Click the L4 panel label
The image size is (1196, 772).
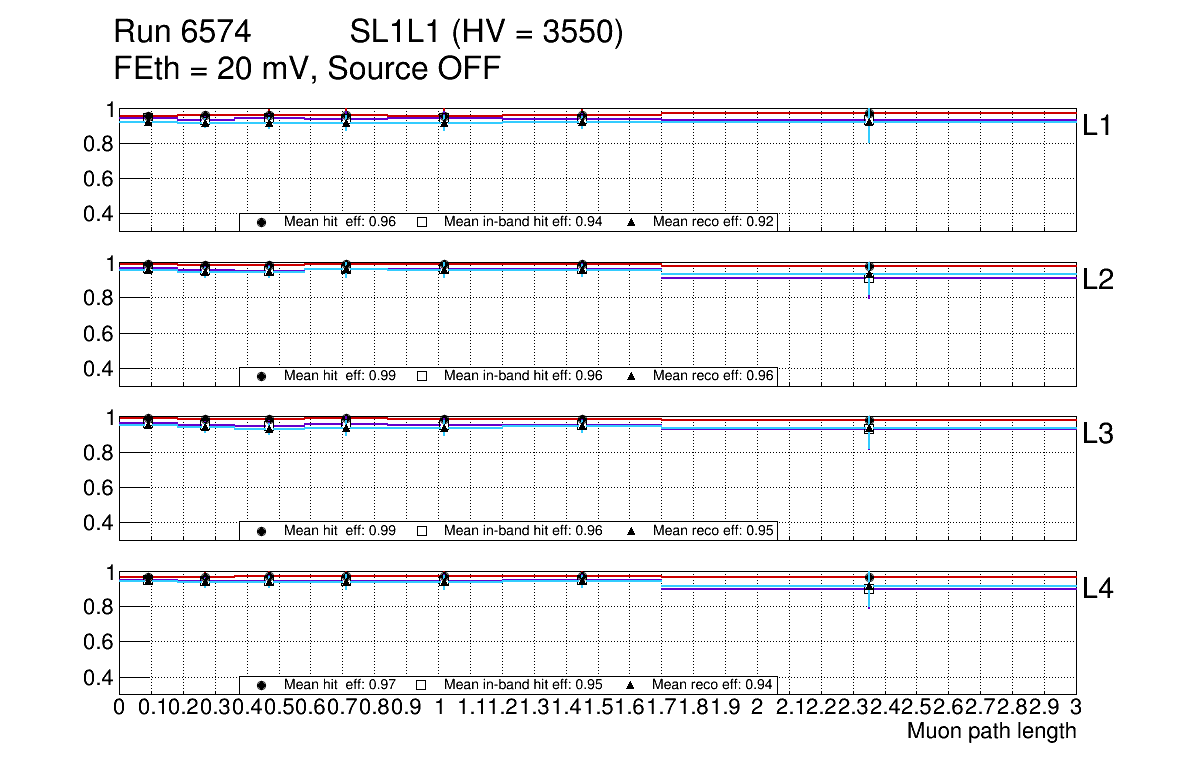[1098, 589]
